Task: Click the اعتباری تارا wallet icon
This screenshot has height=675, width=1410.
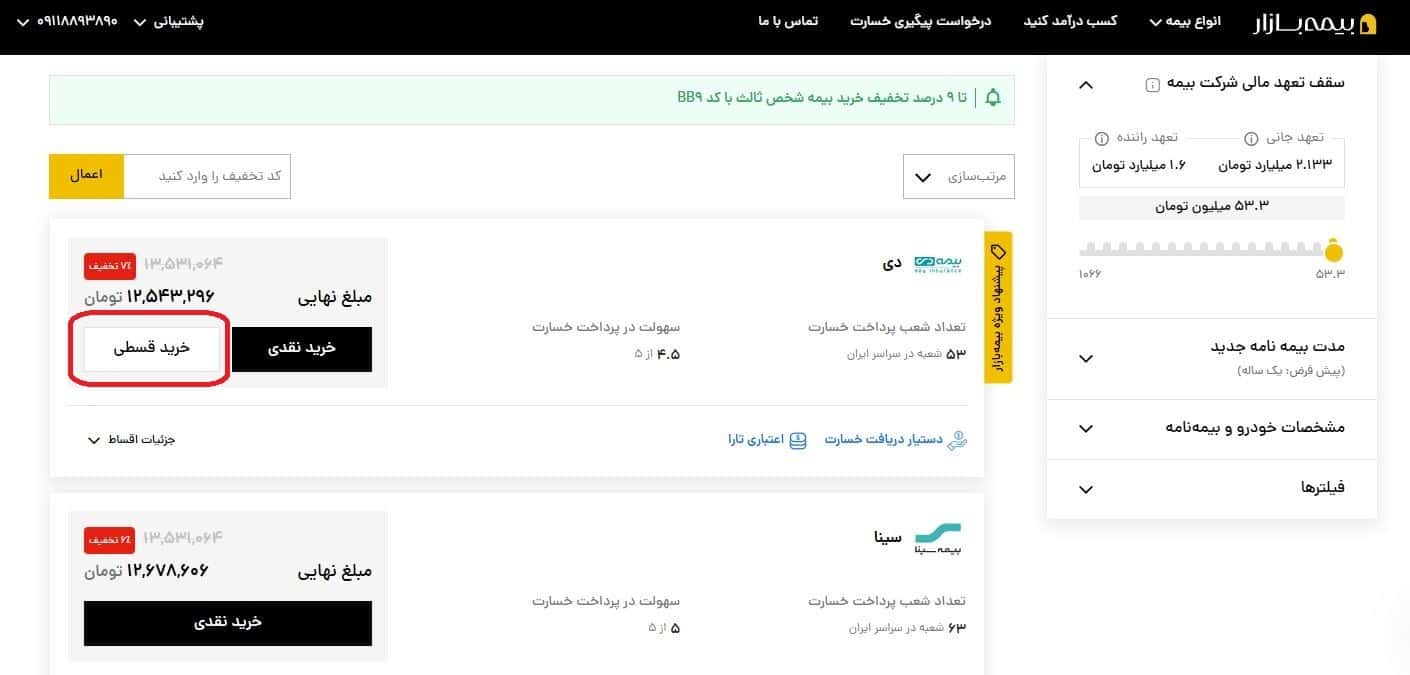Action: 797,439
